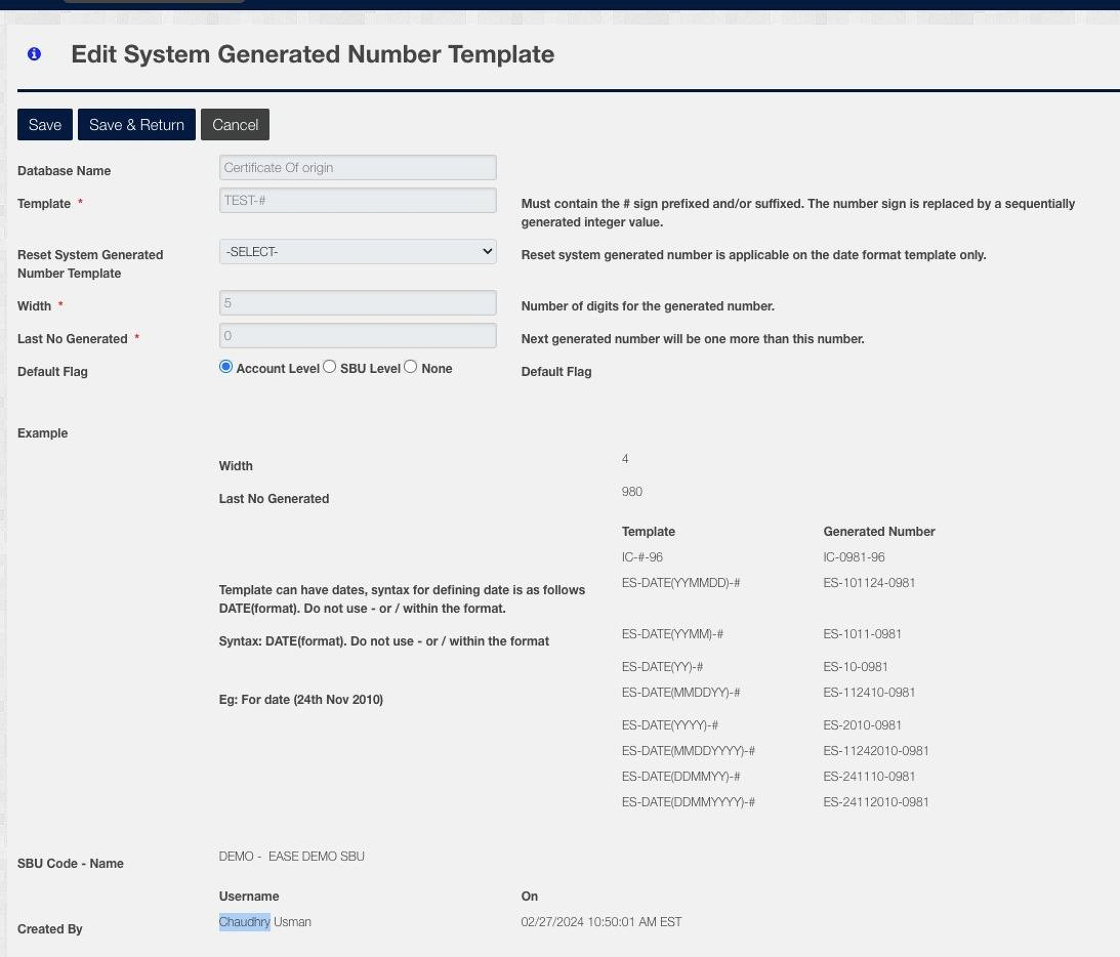Select Account Level radio button
Image resolution: width=1120 pixels, height=957 pixels.
[226, 367]
